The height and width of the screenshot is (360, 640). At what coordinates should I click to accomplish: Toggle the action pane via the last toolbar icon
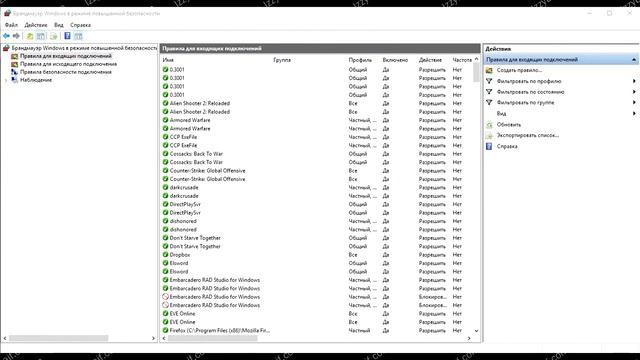click(x=78, y=36)
